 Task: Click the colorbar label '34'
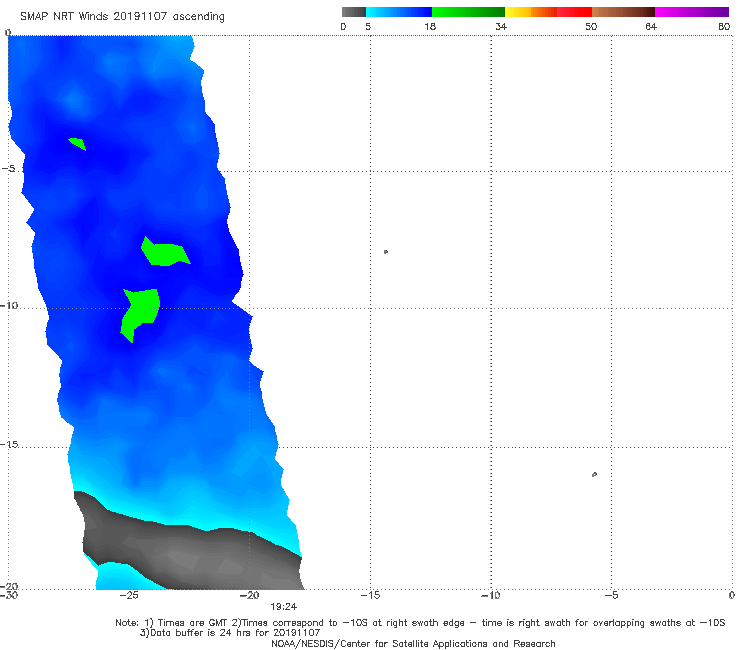501,26
